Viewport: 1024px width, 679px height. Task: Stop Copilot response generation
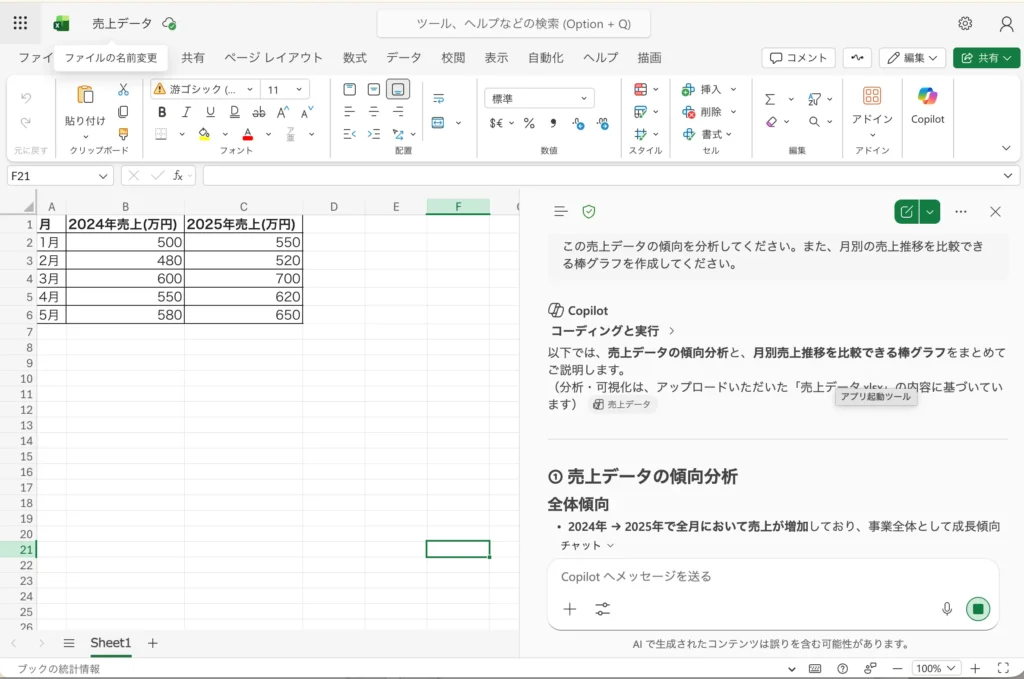coord(978,609)
